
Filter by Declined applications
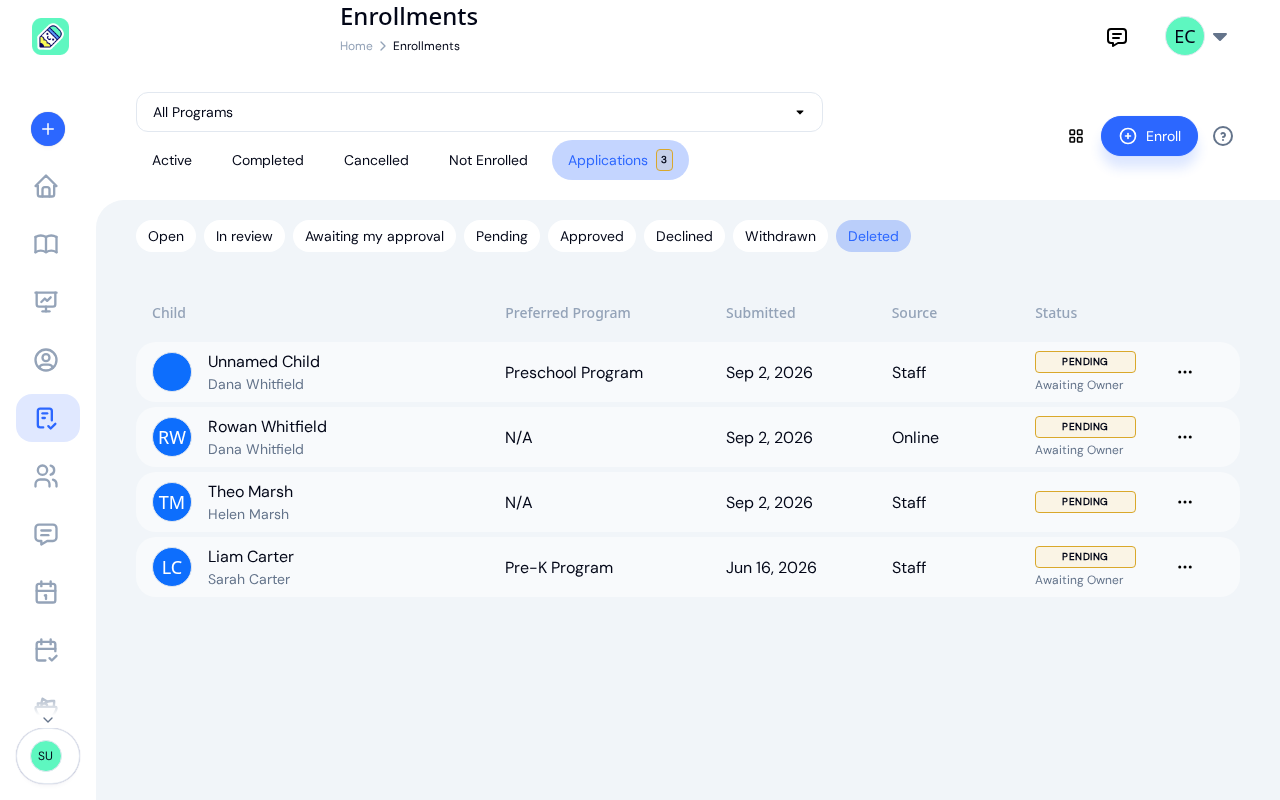pos(684,236)
